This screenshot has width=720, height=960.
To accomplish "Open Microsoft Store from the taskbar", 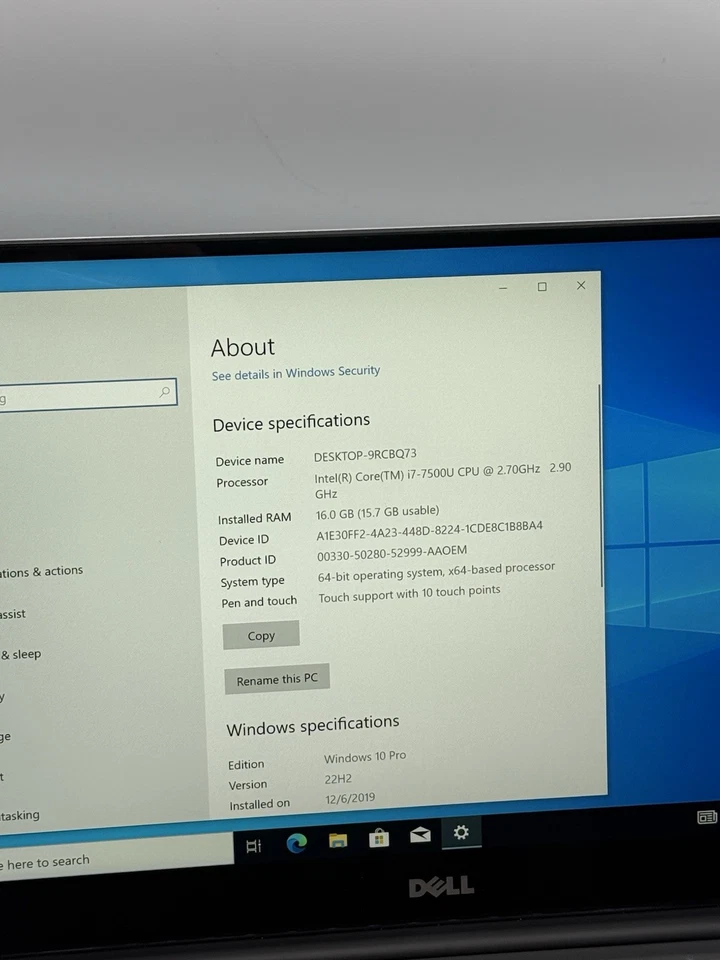I will coord(379,837).
